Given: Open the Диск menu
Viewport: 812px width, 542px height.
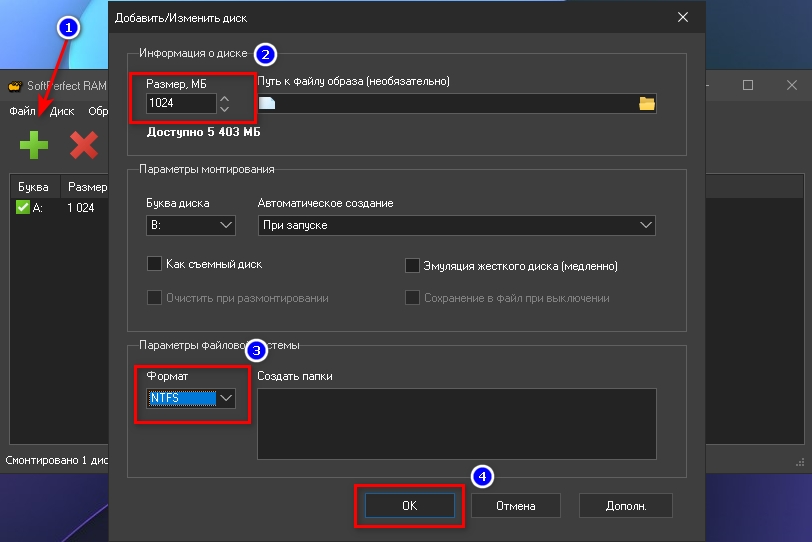Looking at the screenshot, I should tap(62, 111).
